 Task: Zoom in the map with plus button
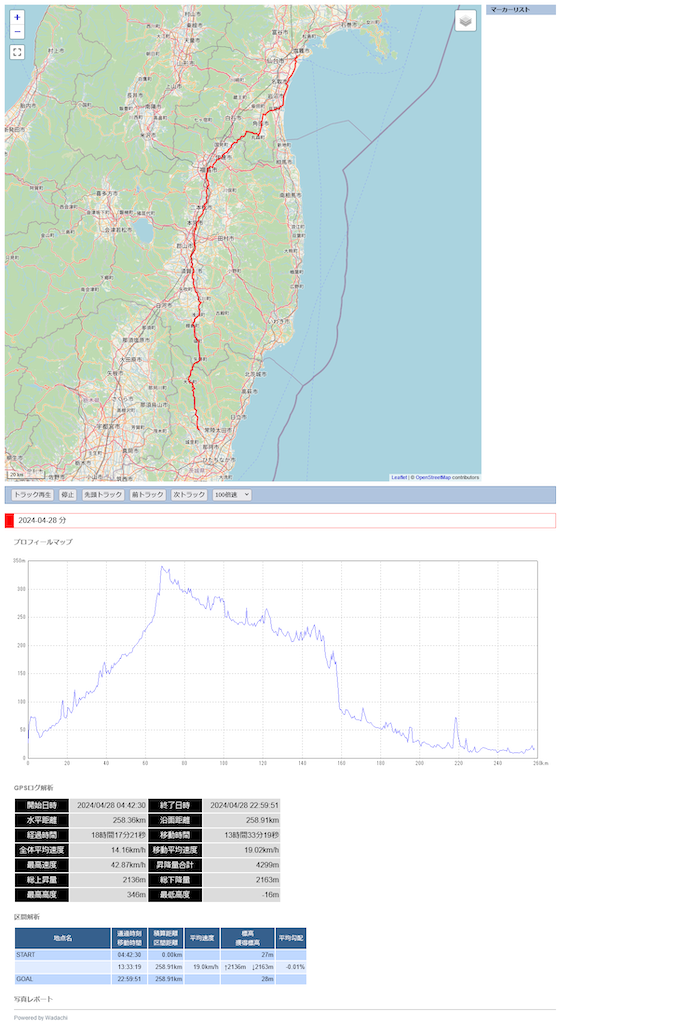click(17, 18)
